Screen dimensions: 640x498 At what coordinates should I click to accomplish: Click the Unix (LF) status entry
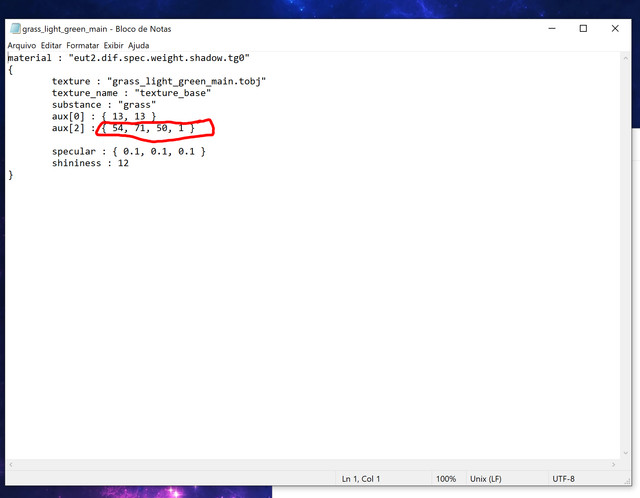[485, 479]
